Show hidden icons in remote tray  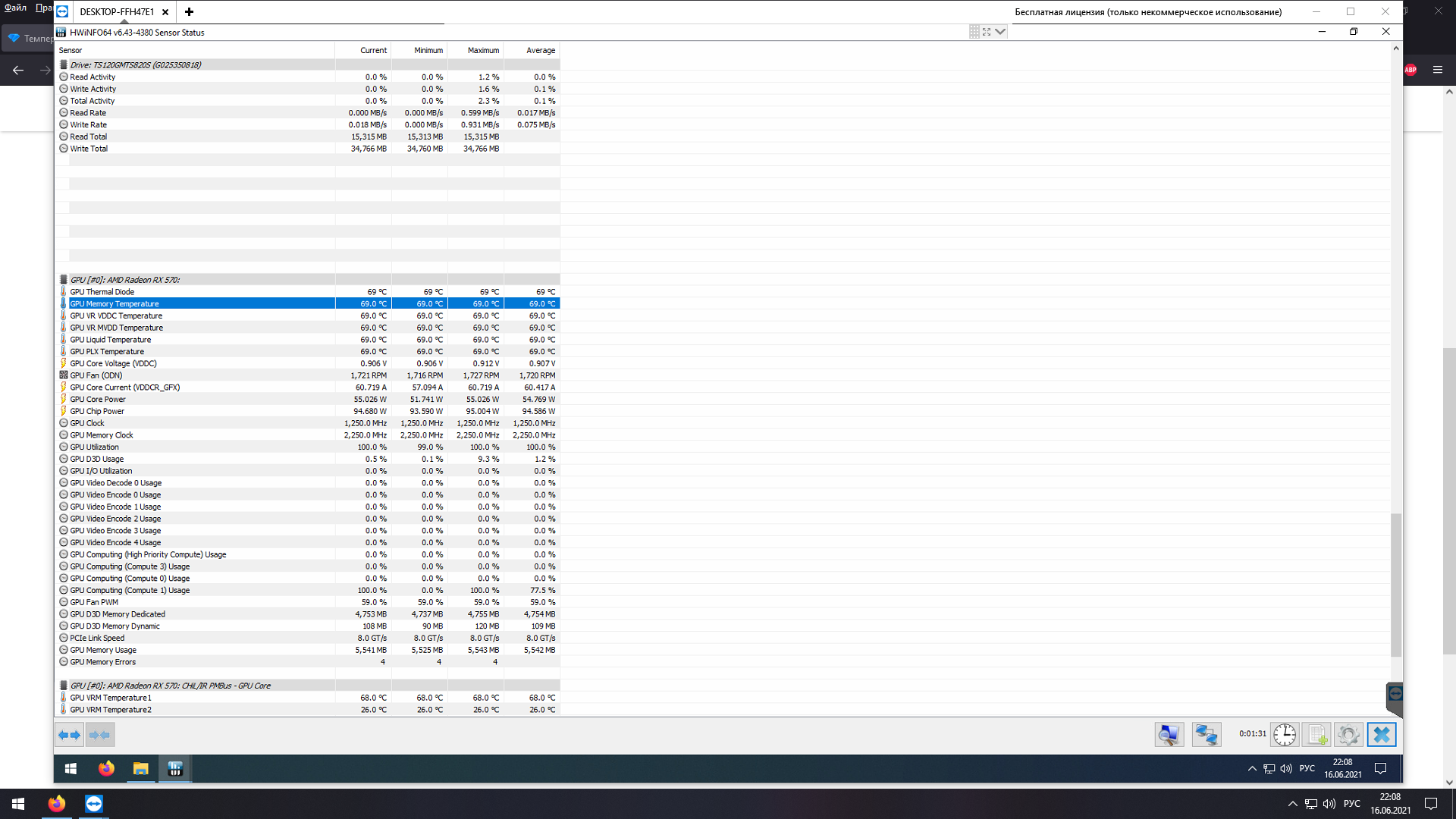1252,769
